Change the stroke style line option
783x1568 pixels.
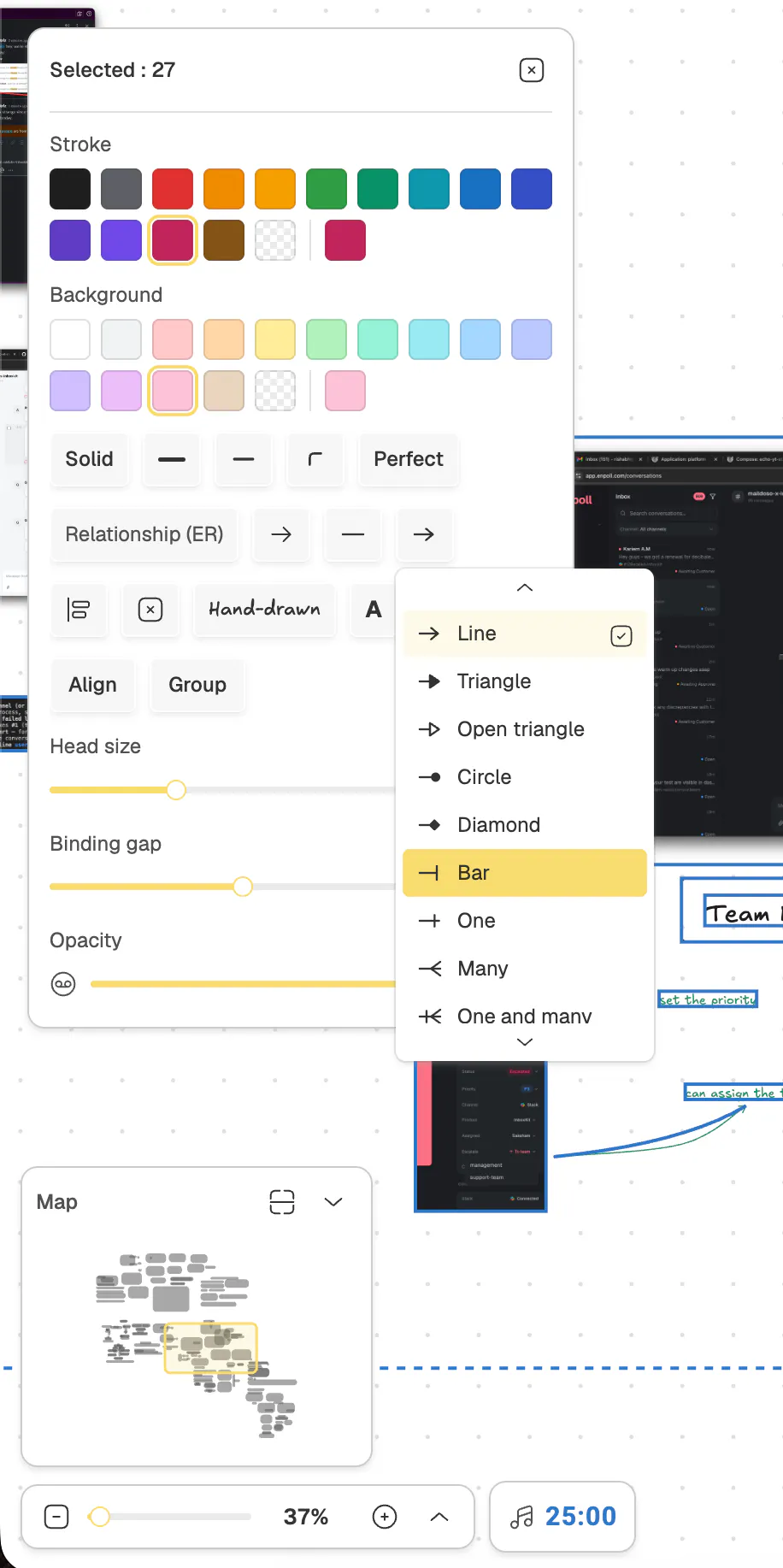(x=244, y=459)
